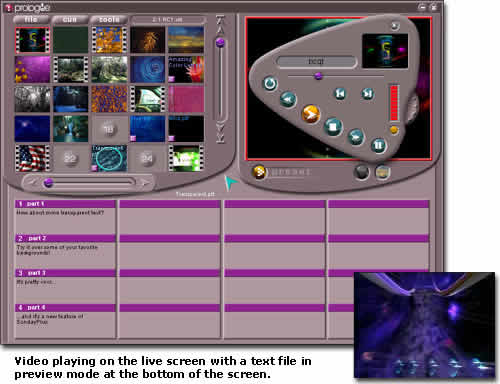The width and height of the screenshot is (500, 384).
Task: Skip to previous track icon
Action: [x=340, y=94]
